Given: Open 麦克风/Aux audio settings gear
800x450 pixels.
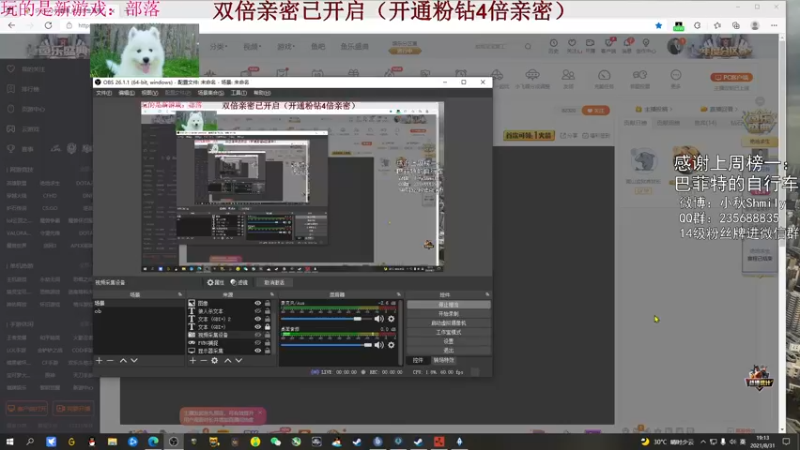Looking at the screenshot, I should pyautogui.click(x=391, y=319).
